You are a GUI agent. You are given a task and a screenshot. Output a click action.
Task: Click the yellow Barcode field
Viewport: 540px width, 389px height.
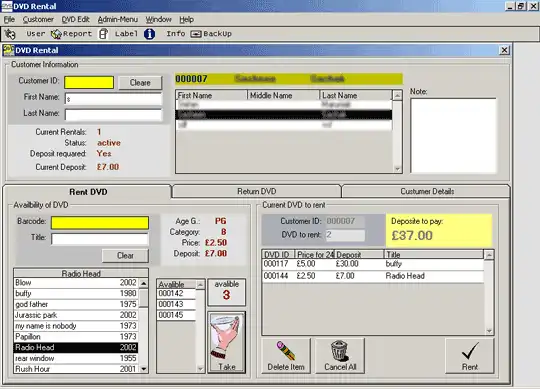coord(100,223)
